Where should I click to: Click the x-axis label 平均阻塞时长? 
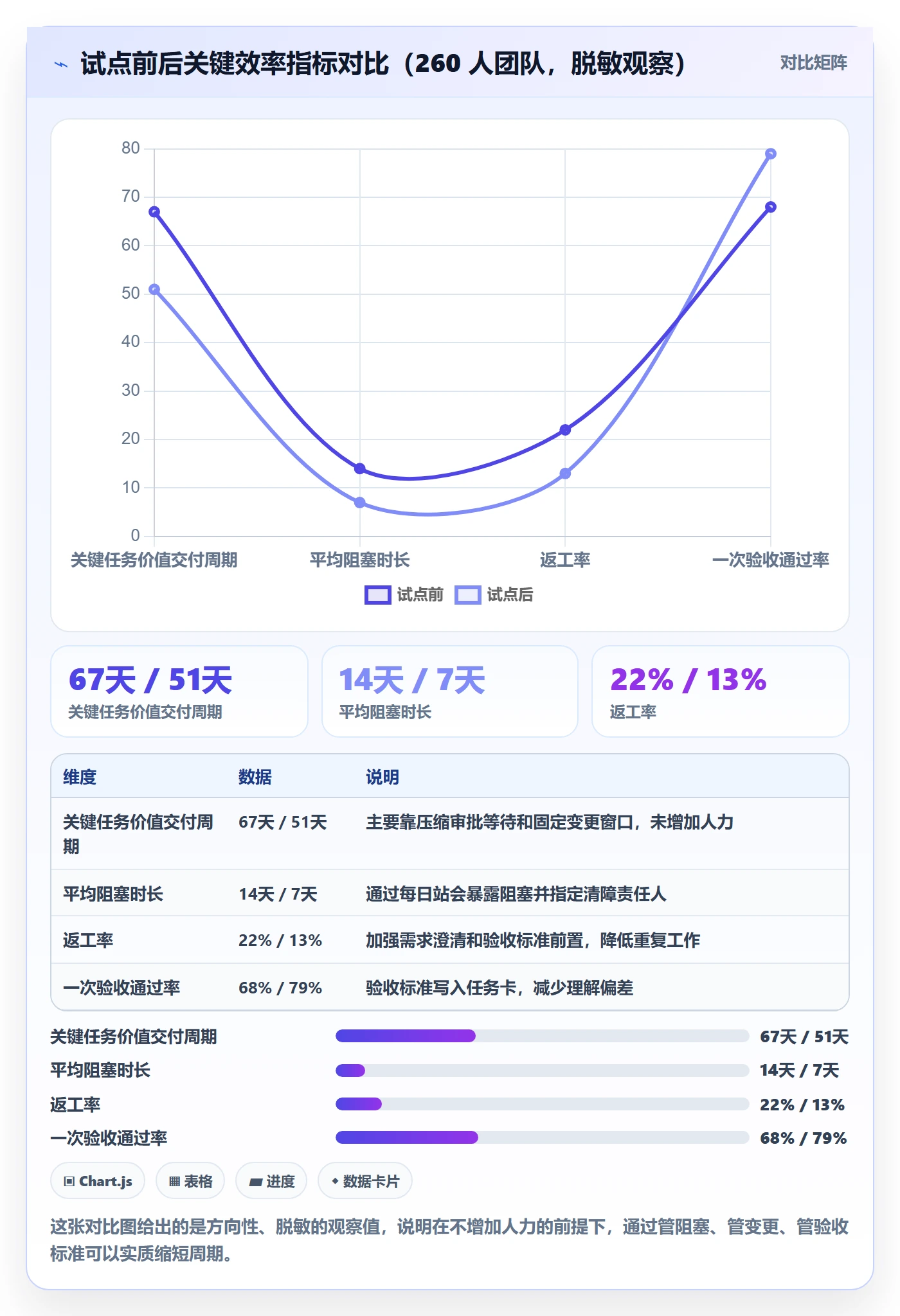[360, 560]
